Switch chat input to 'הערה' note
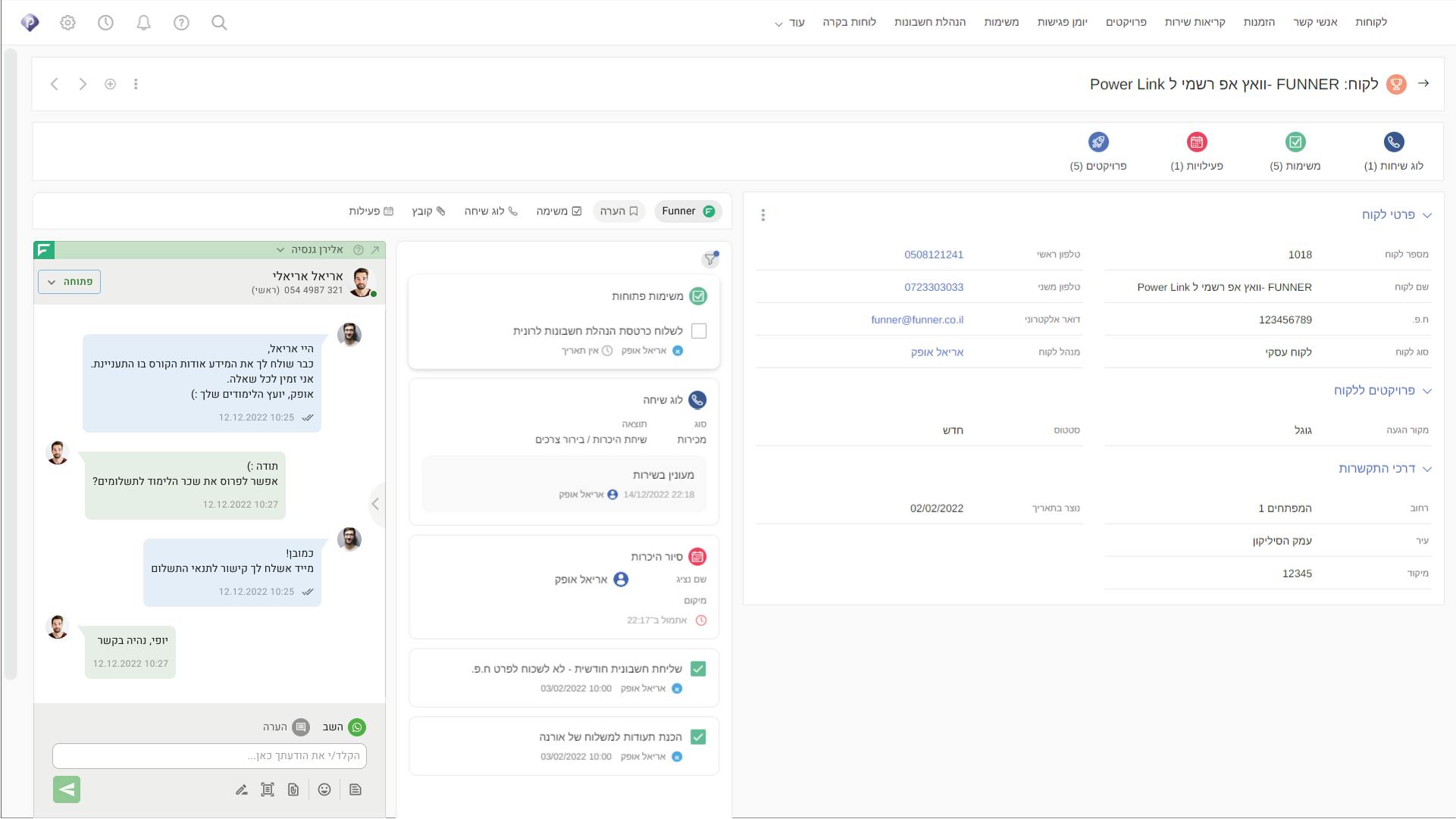The width and height of the screenshot is (1456, 819). coord(286,727)
